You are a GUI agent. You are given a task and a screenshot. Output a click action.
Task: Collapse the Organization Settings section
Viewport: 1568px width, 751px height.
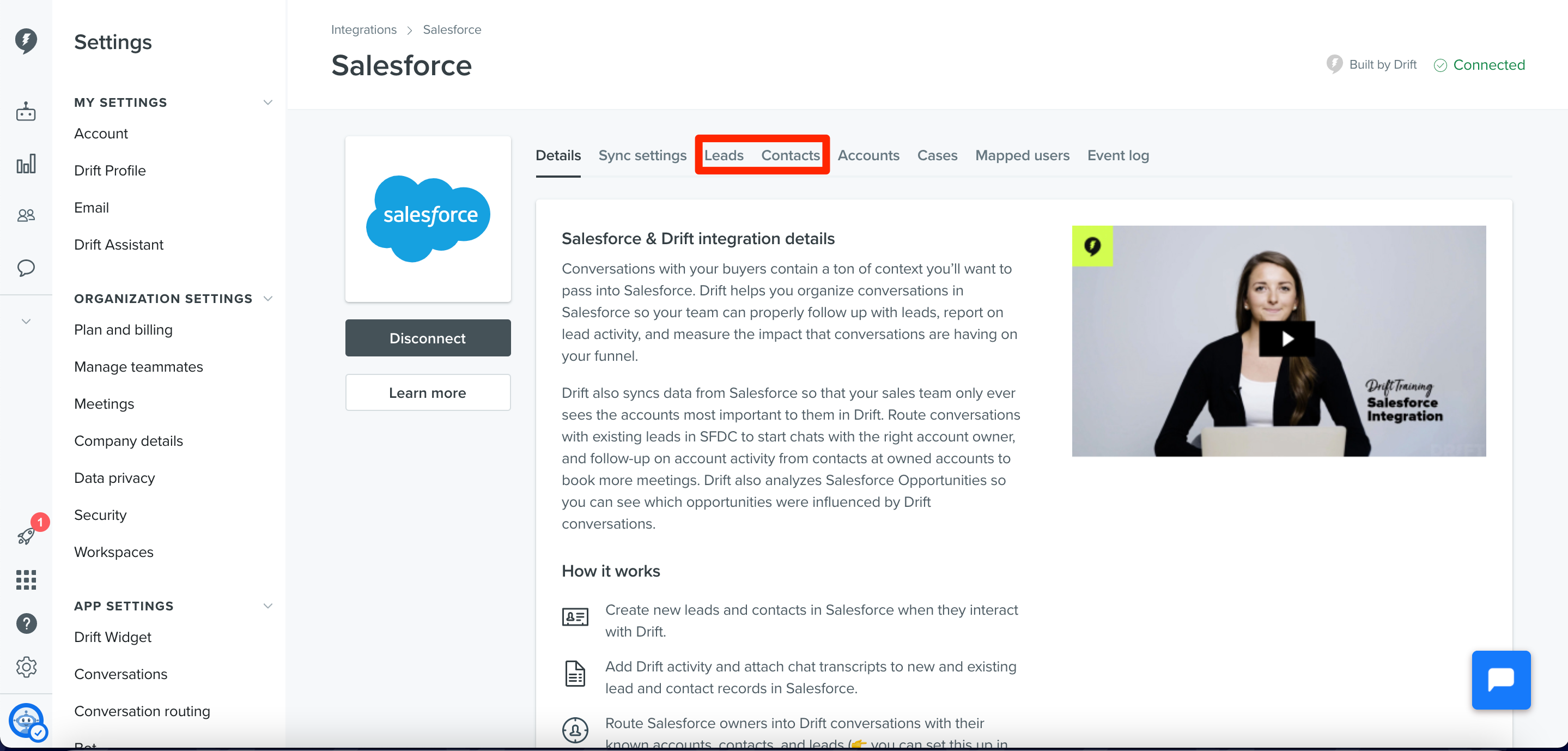pyautogui.click(x=267, y=299)
